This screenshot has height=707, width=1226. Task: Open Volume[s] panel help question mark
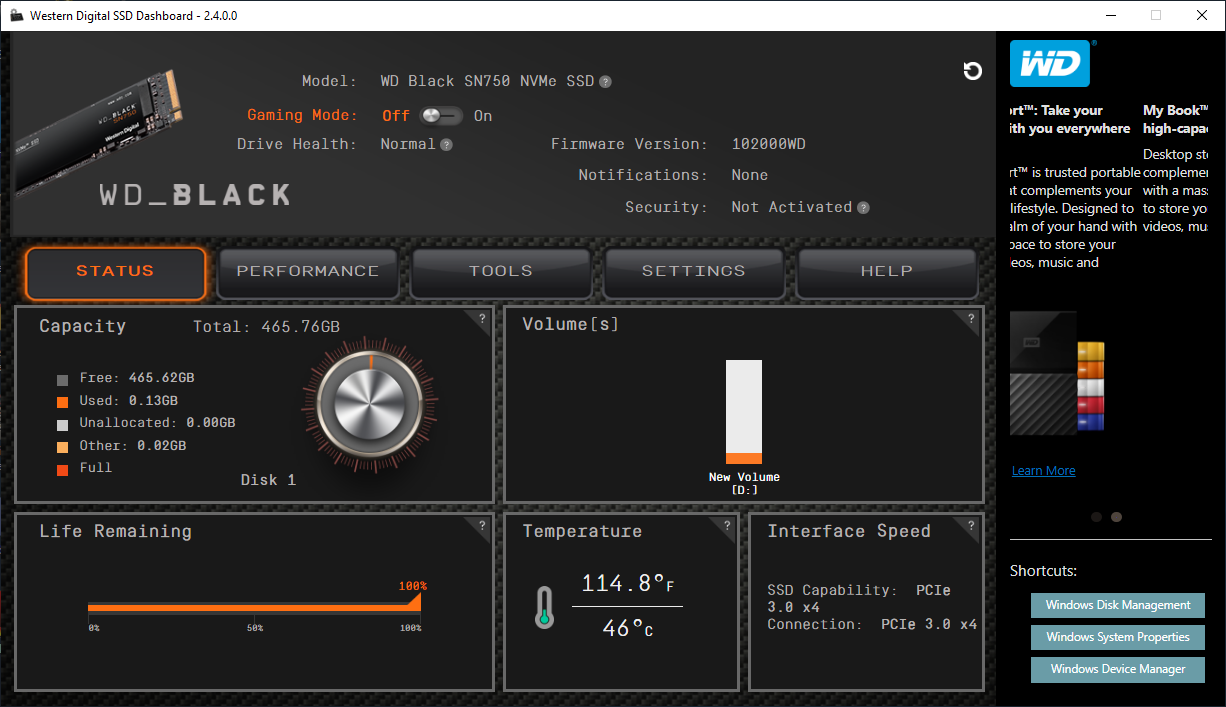click(971, 319)
